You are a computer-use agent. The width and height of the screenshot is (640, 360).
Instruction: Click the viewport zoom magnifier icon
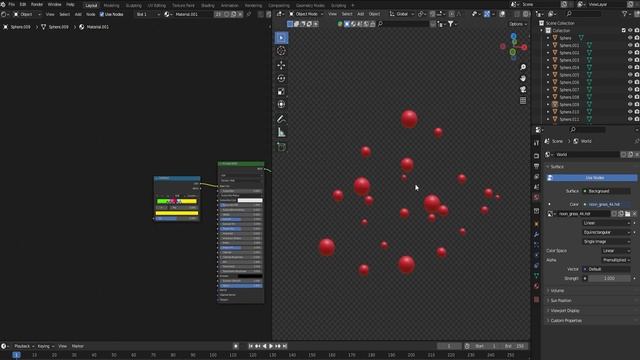[x=523, y=67]
